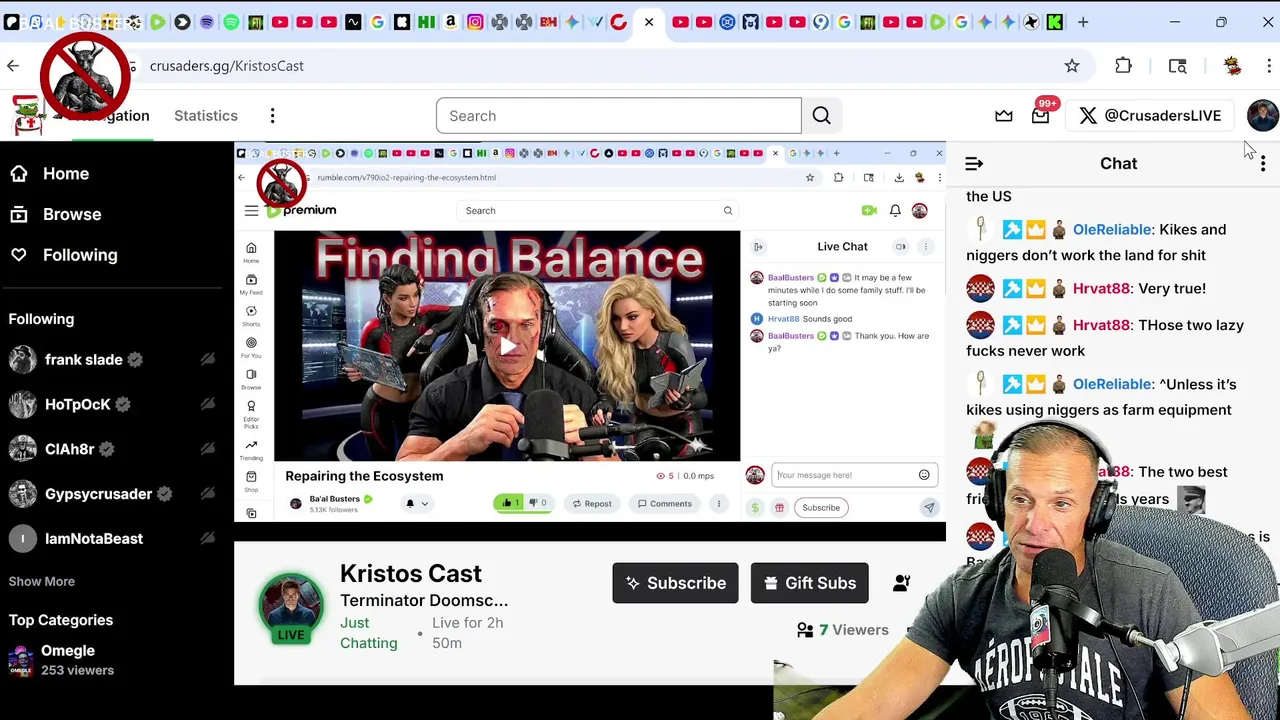The width and height of the screenshot is (1280, 720).
Task: Open Rumble video three-dot options
Action: [x=718, y=504]
